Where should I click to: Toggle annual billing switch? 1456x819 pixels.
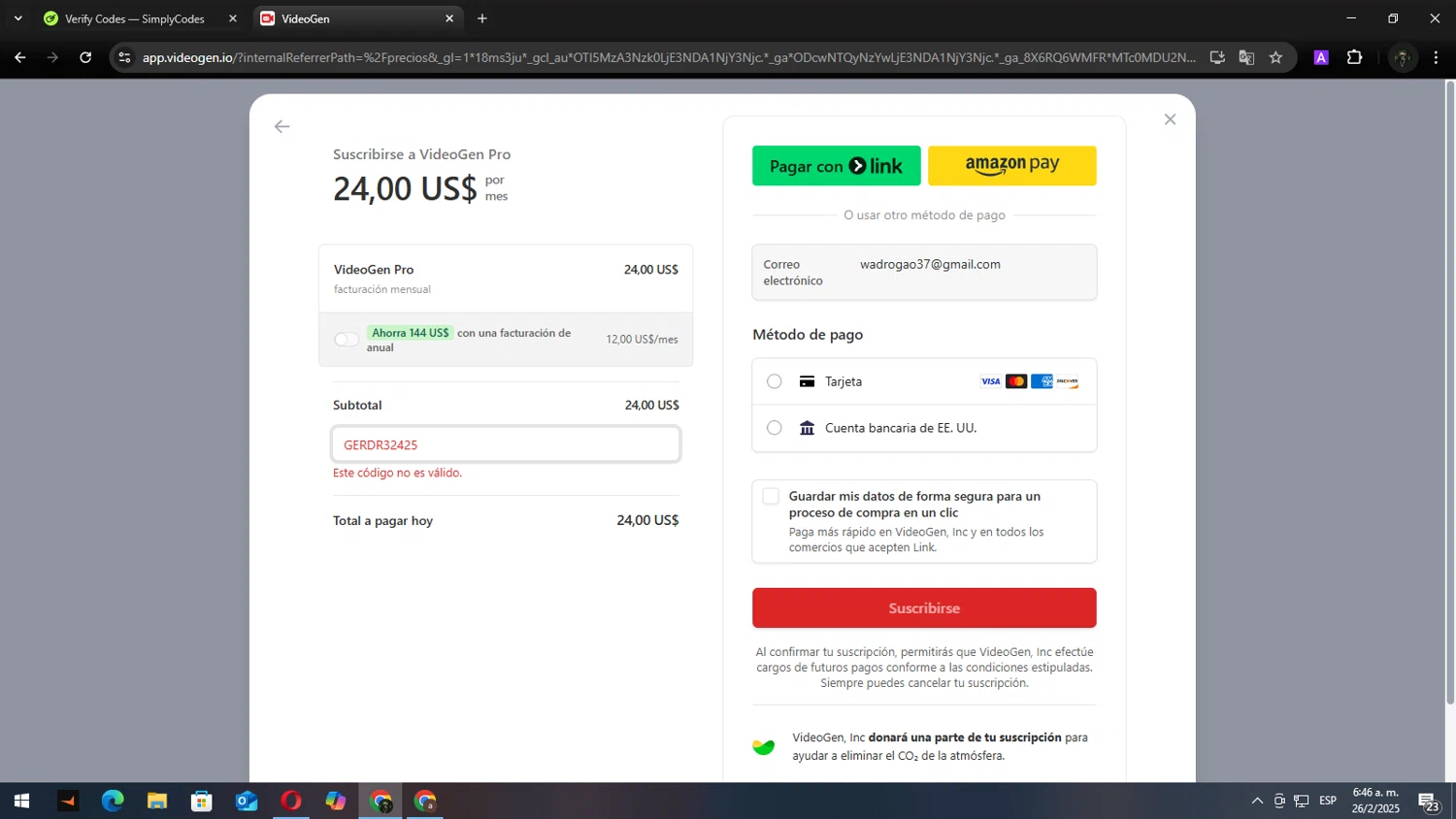347,340
